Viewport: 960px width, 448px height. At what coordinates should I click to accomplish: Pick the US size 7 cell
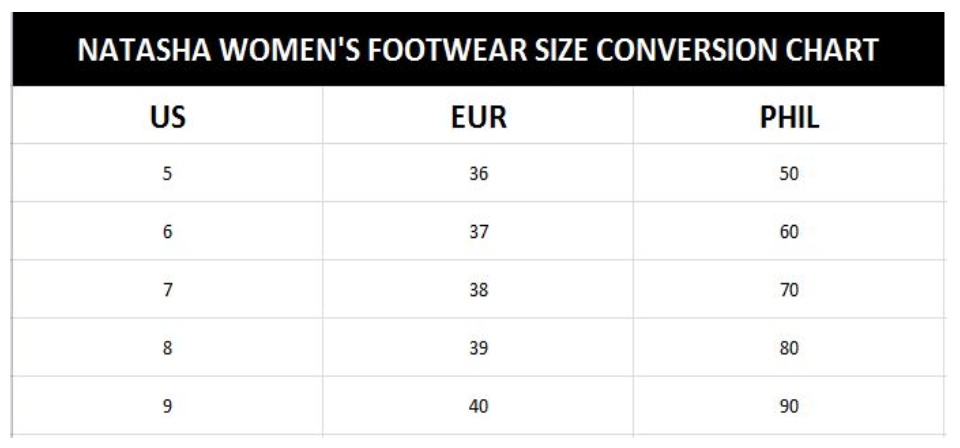167,290
